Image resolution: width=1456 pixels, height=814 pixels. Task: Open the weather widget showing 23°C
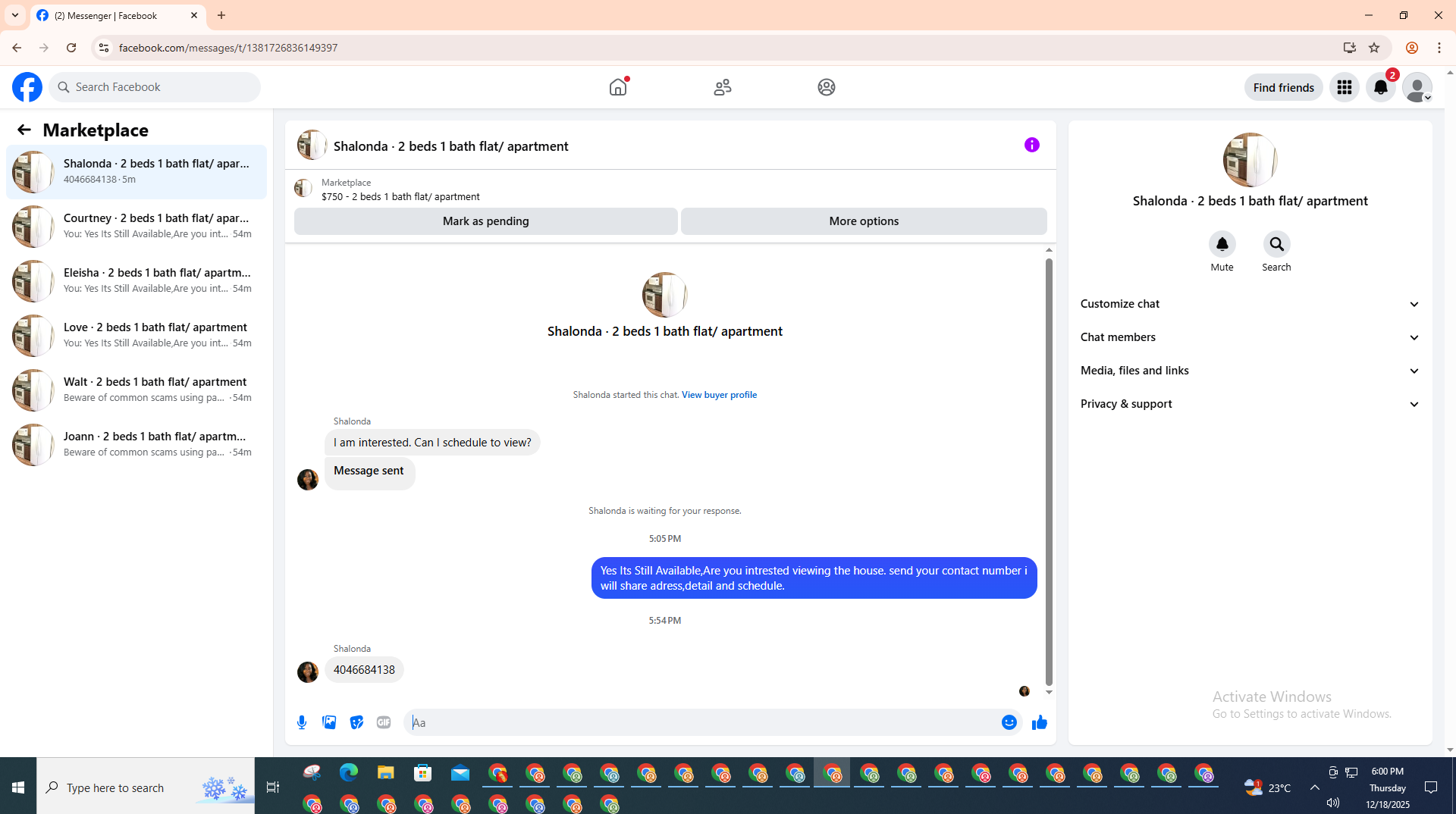pos(1267,787)
